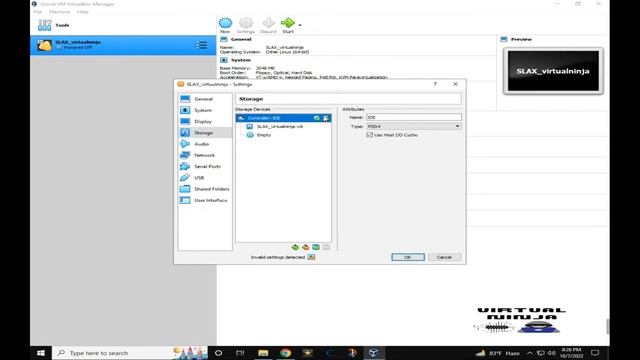Open the Shared Folders settings category
This screenshot has width=640, height=360.
coord(204,189)
